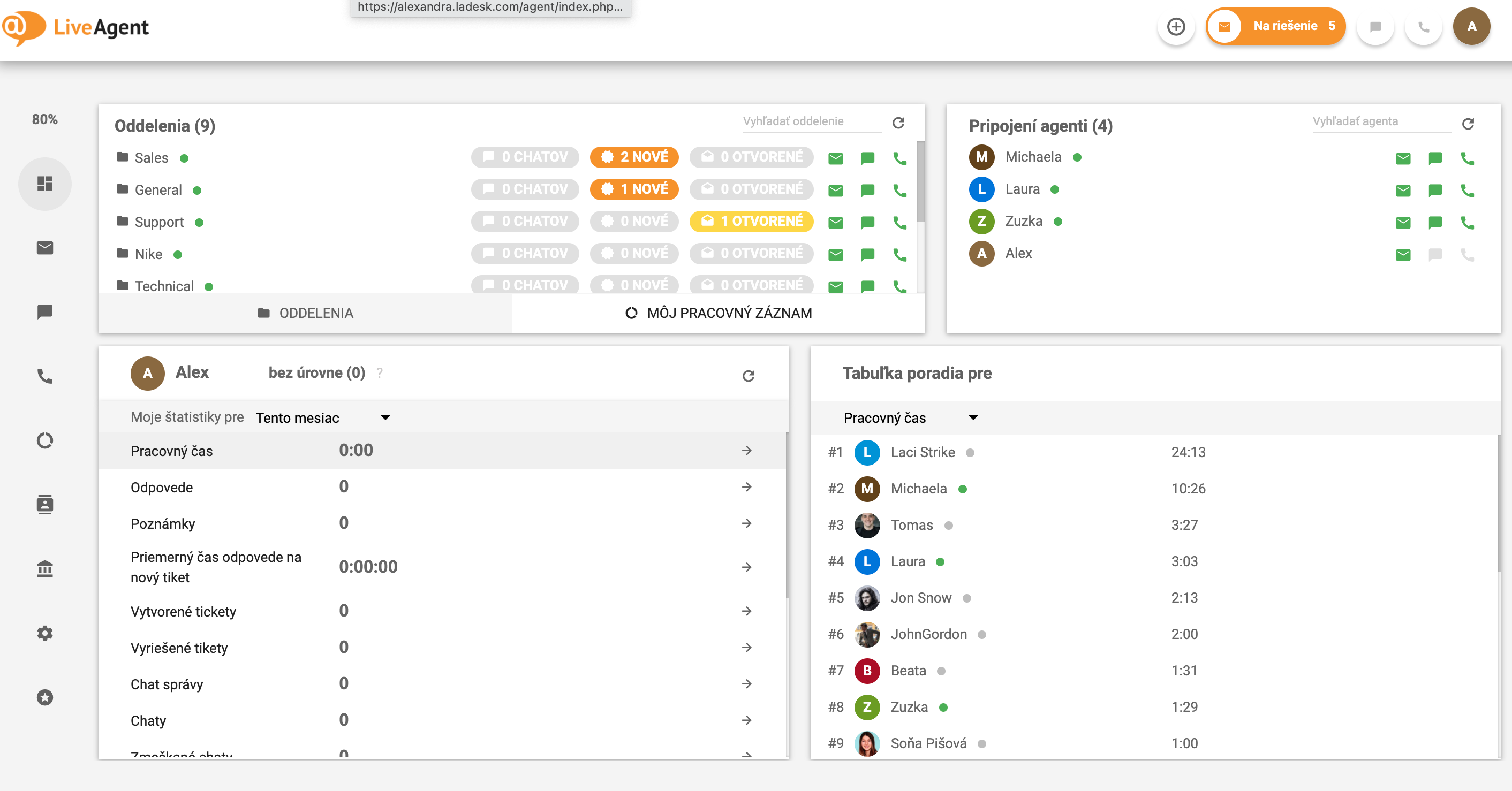Open the contacts icon in the left sidebar
This screenshot has width=1512, height=791.
click(x=44, y=504)
